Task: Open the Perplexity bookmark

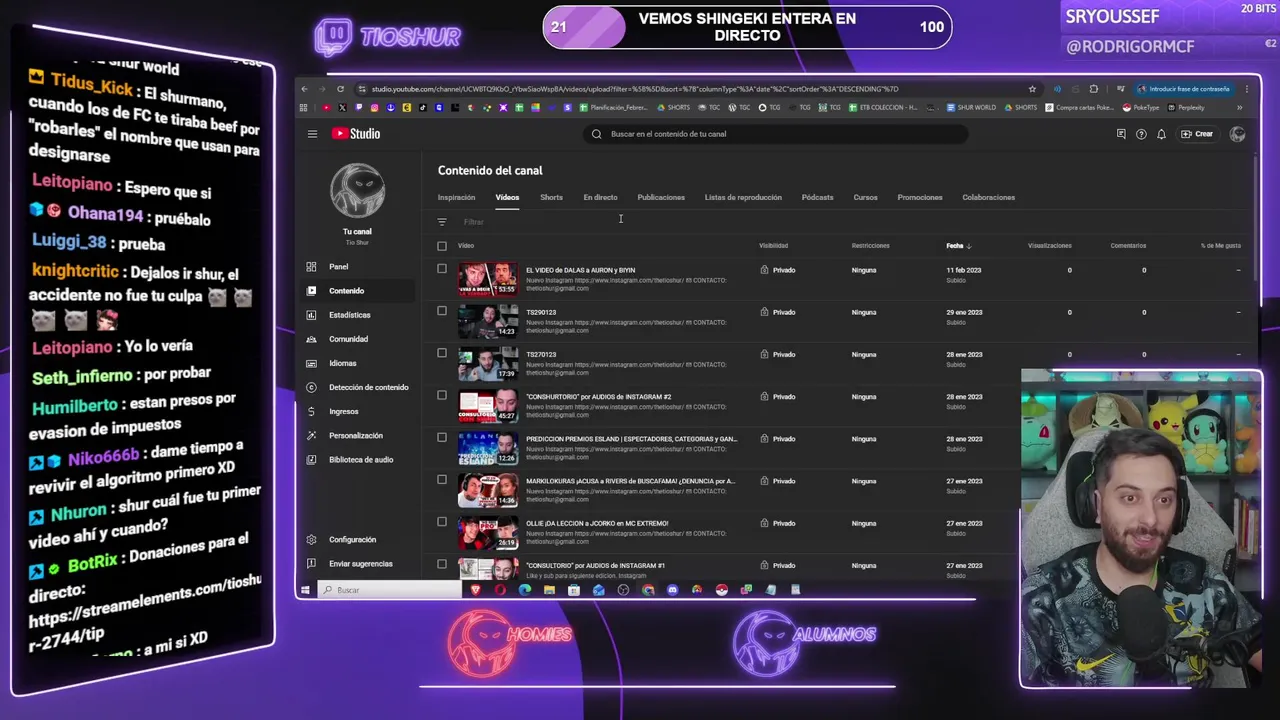Action: [x=1186, y=108]
